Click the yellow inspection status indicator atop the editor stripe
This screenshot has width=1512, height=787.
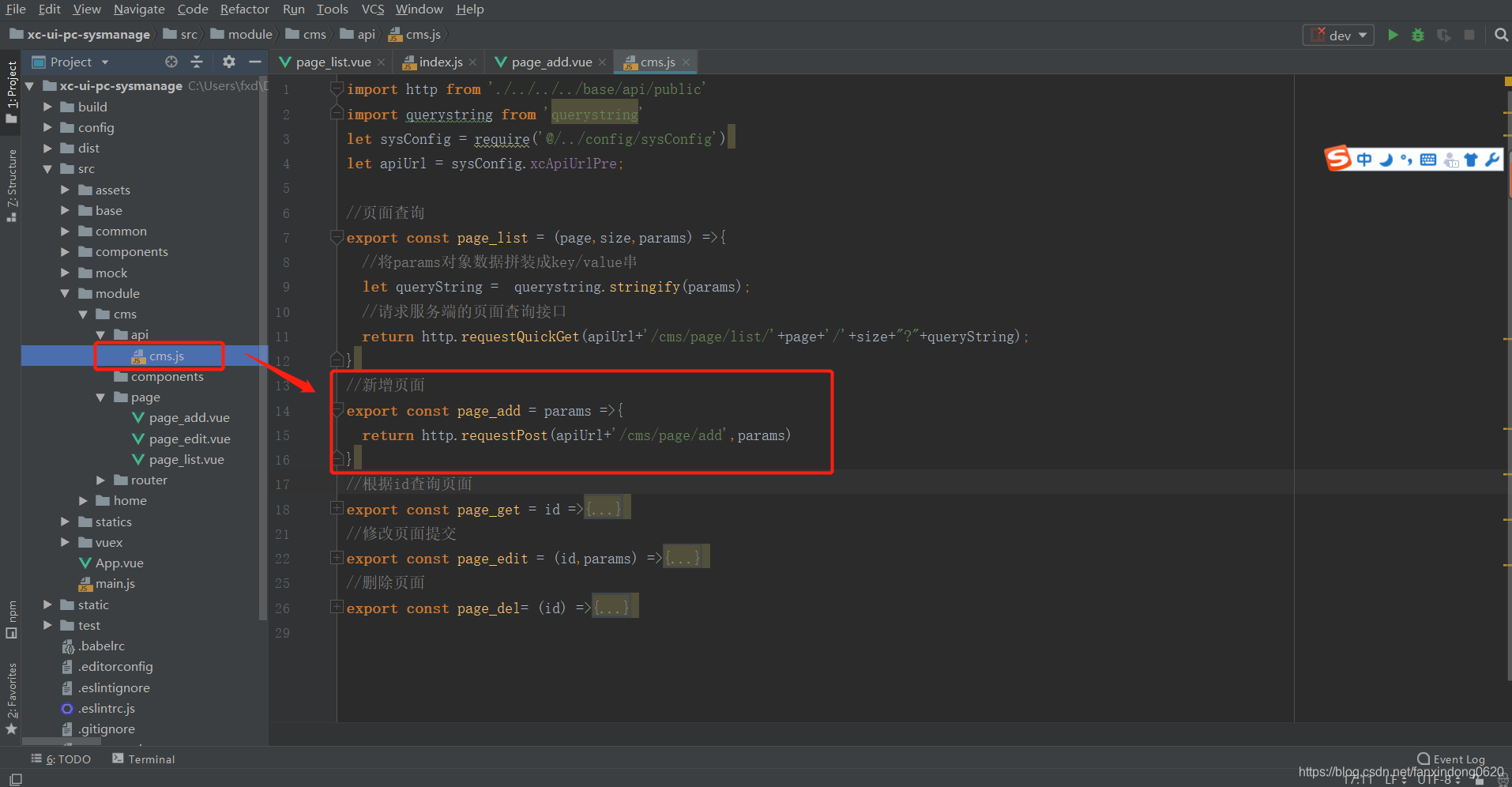pos(1508,81)
